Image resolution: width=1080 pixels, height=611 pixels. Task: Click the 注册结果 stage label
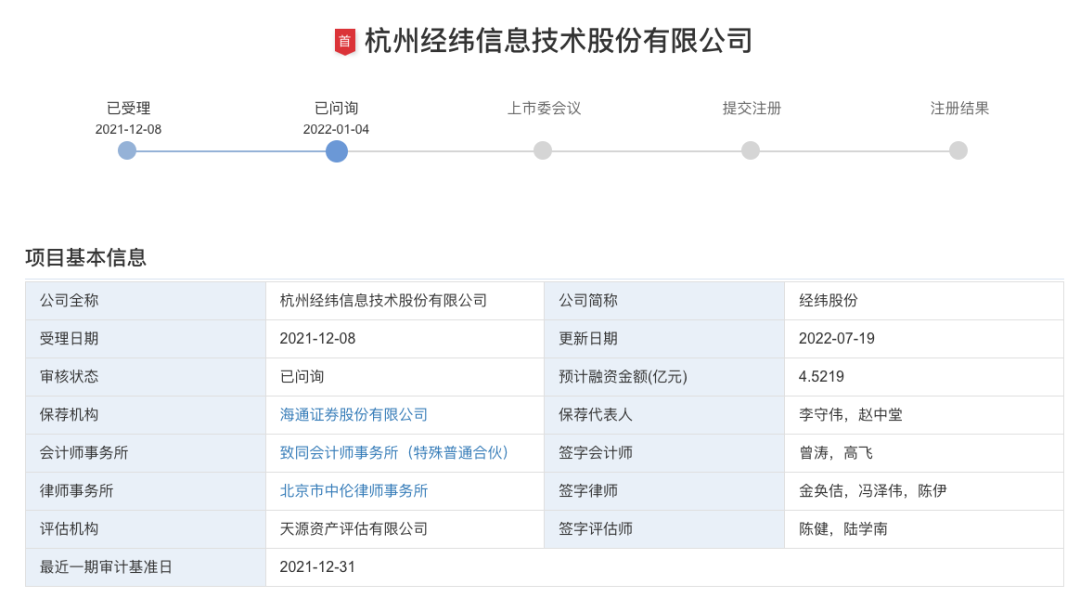959,108
